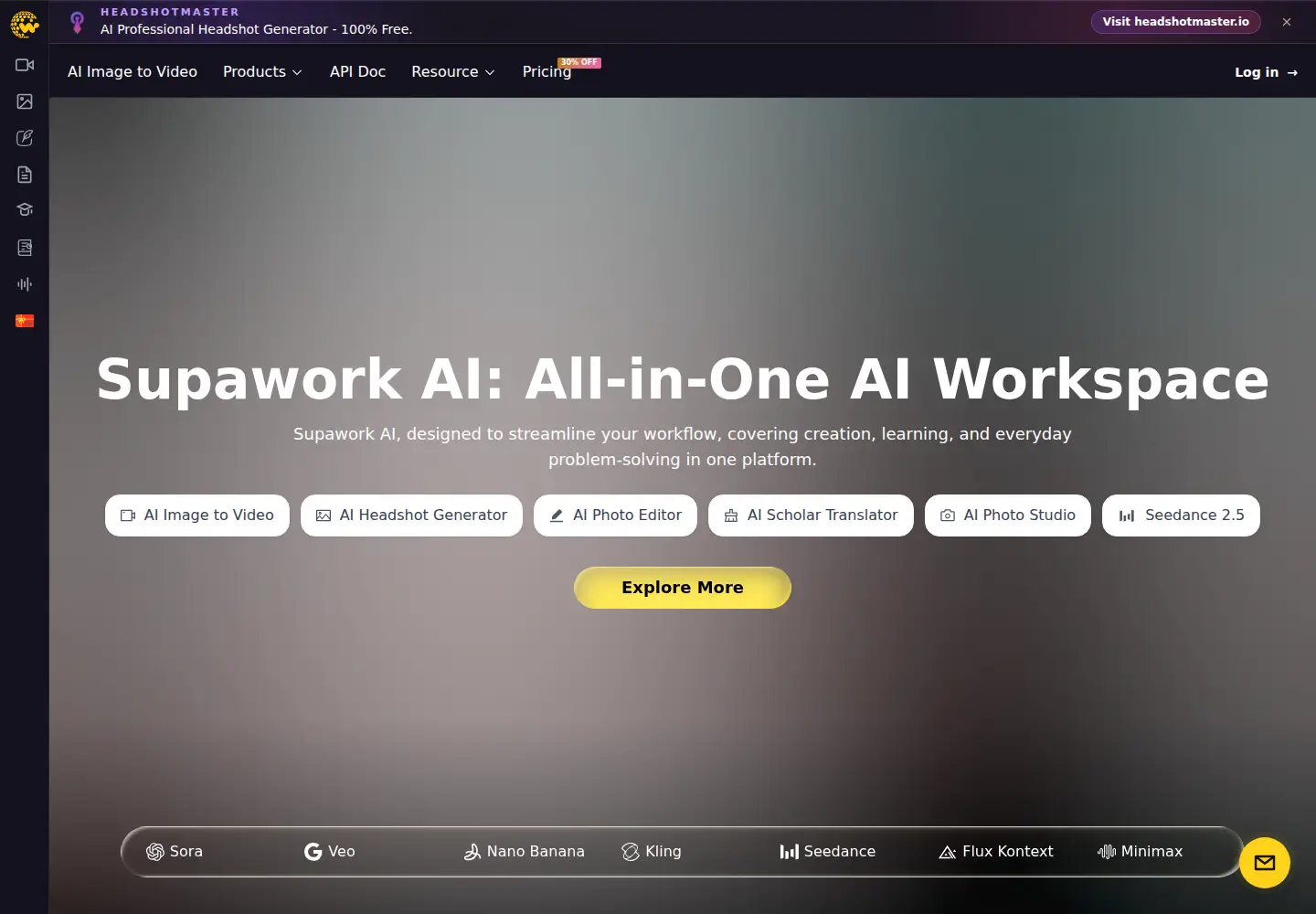Image resolution: width=1316 pixels, height=914 pixels.
Task: Expand the Products dropdown menu
Action: (x=262, y=71)
